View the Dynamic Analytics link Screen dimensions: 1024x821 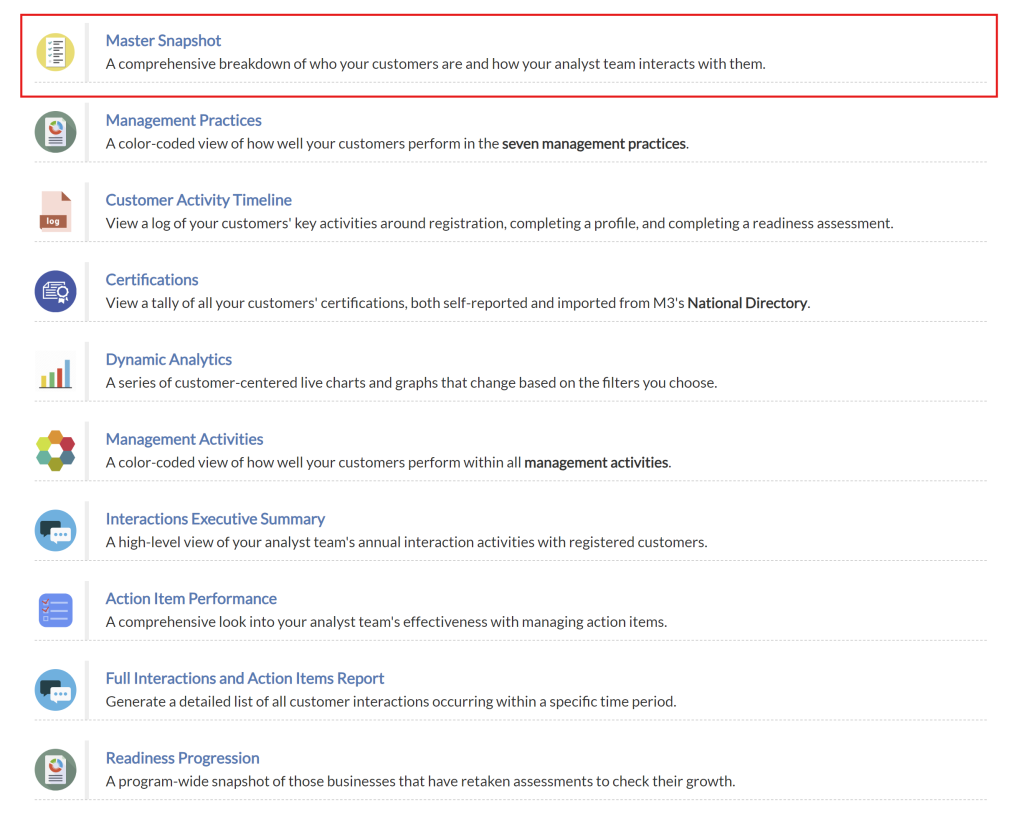coord(168,360)
